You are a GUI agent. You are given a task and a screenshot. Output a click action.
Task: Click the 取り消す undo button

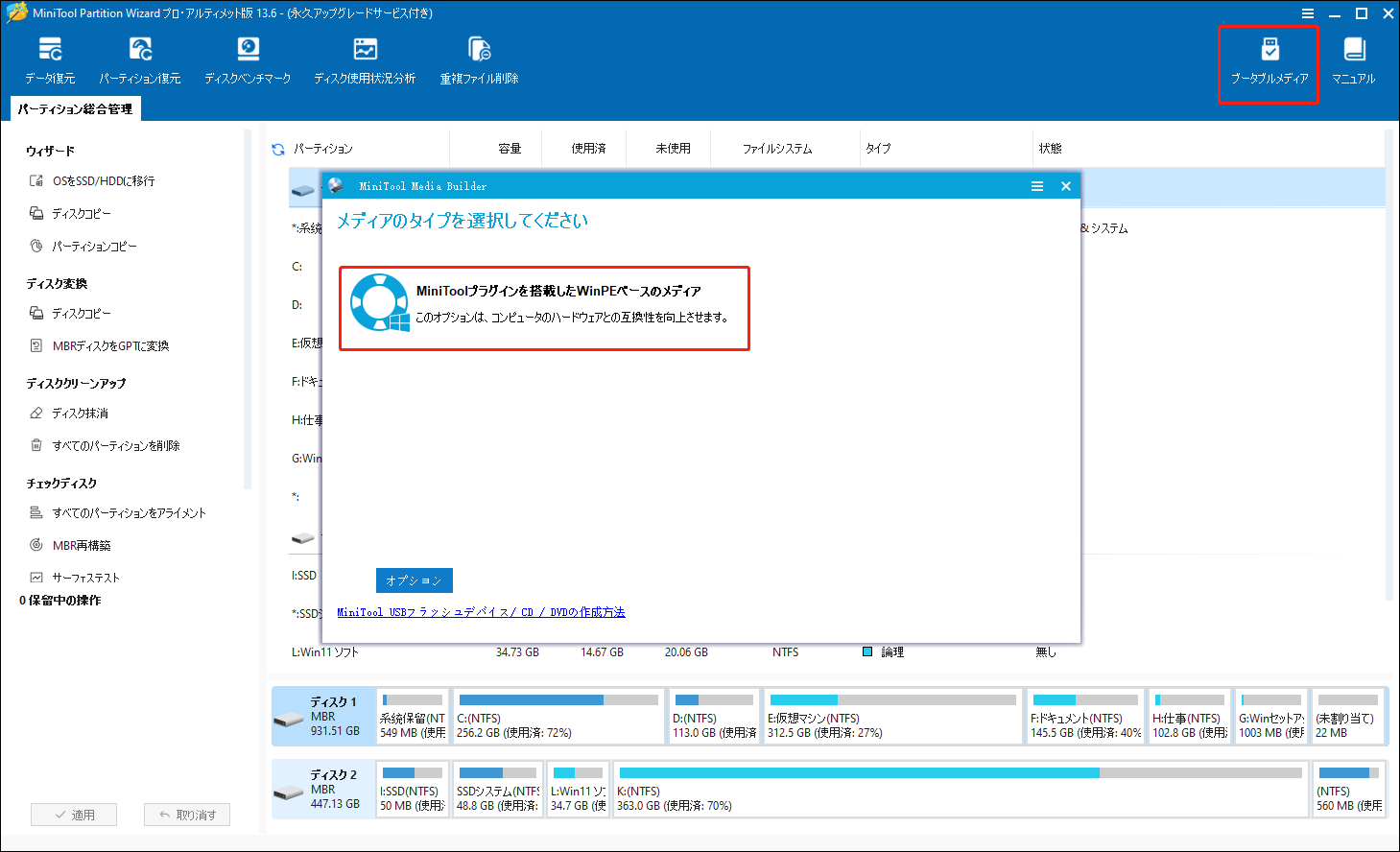[187, 815]
